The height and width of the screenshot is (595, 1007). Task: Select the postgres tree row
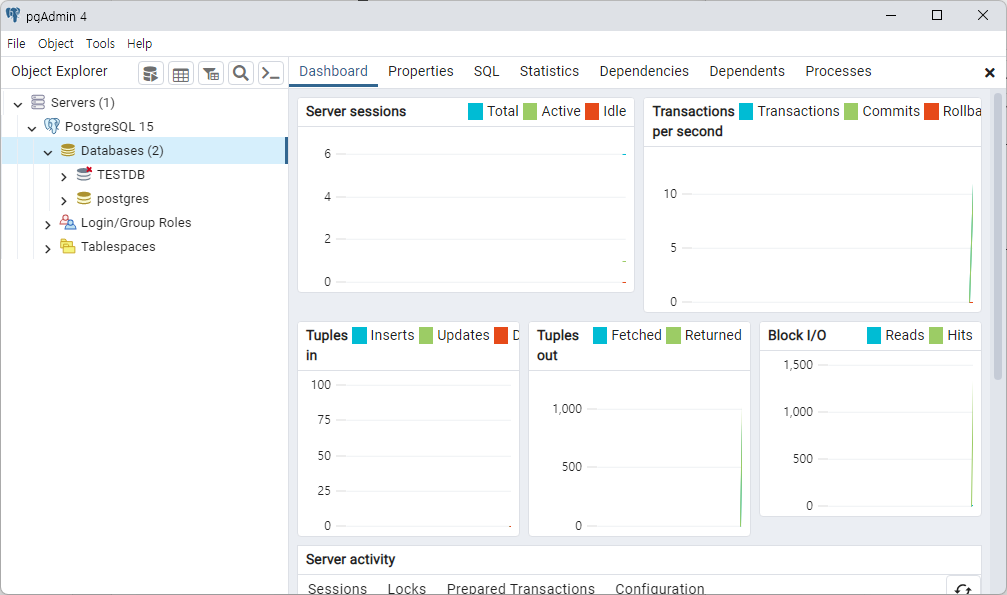pyautogui.click(x=144, y=199)
